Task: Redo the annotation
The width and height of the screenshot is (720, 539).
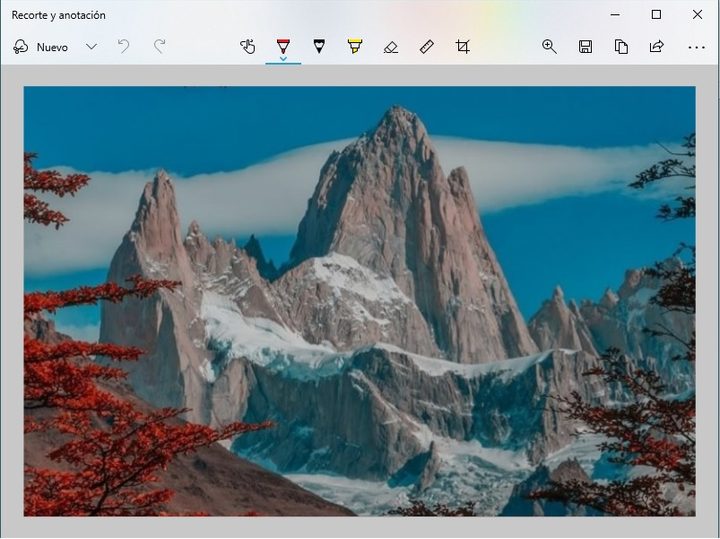Action: 159,46
